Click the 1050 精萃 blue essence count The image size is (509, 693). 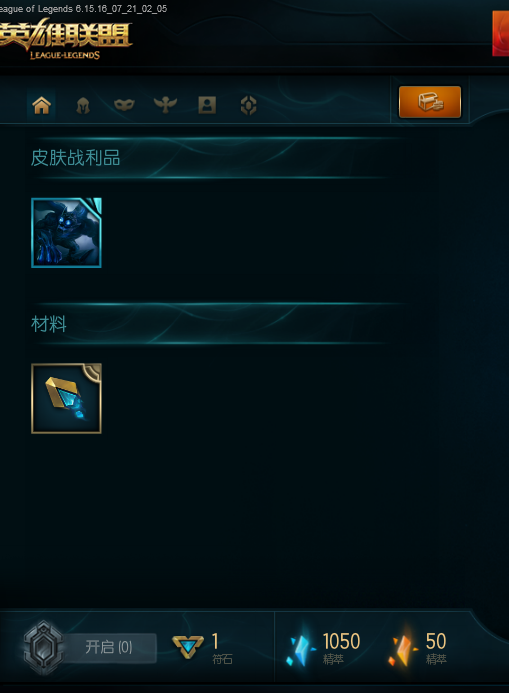pyautogui.click(x=341, y=648)
